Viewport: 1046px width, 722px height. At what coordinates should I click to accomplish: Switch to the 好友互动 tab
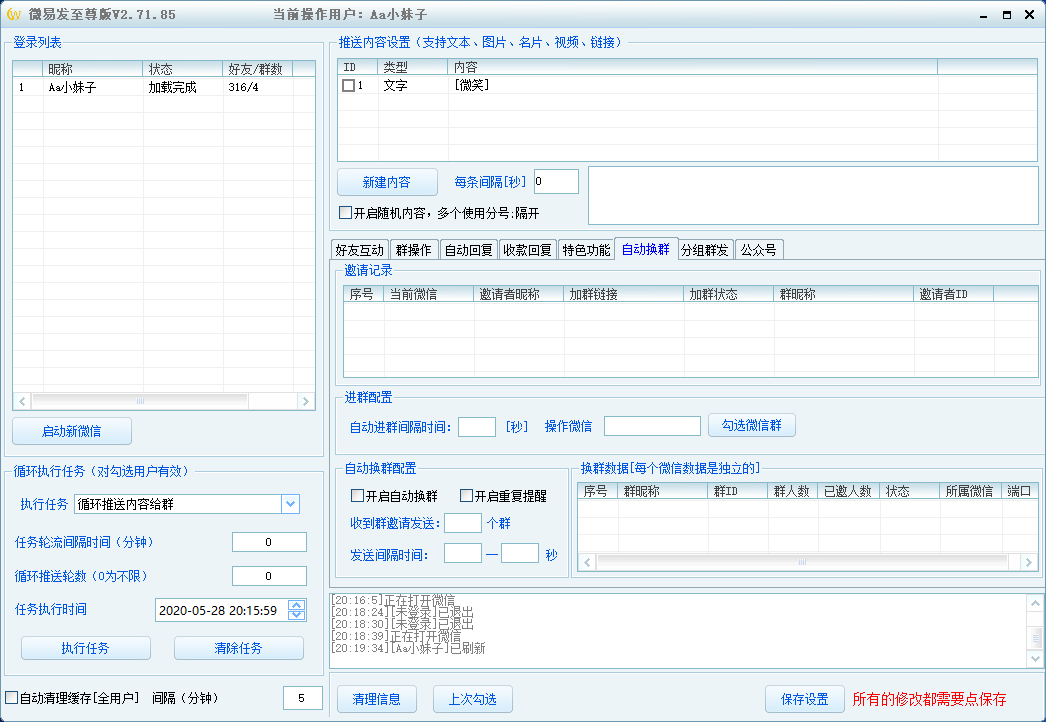click(359, 250)
